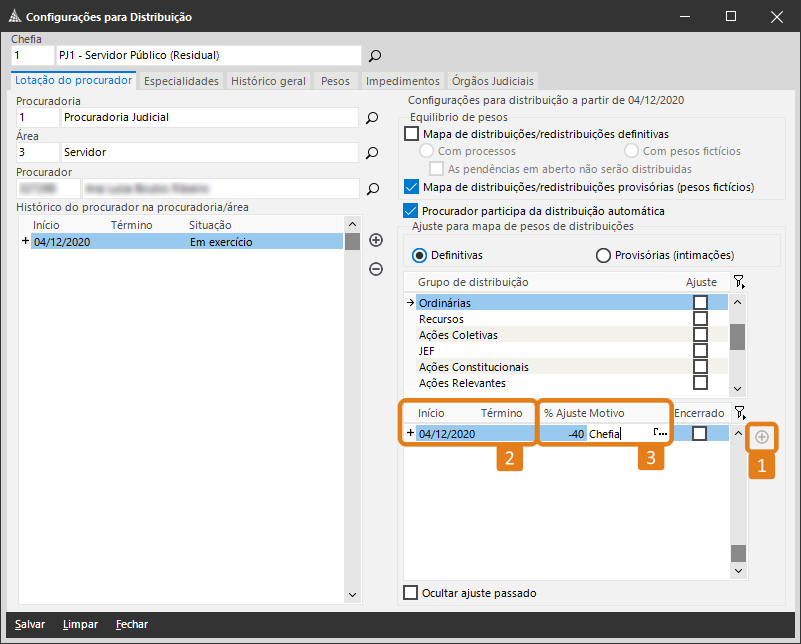The image size is (801, 644).
Task: Uncheck Procurador participa da distribuição automática
Action: pyautogui.click(x=411, y=210)
